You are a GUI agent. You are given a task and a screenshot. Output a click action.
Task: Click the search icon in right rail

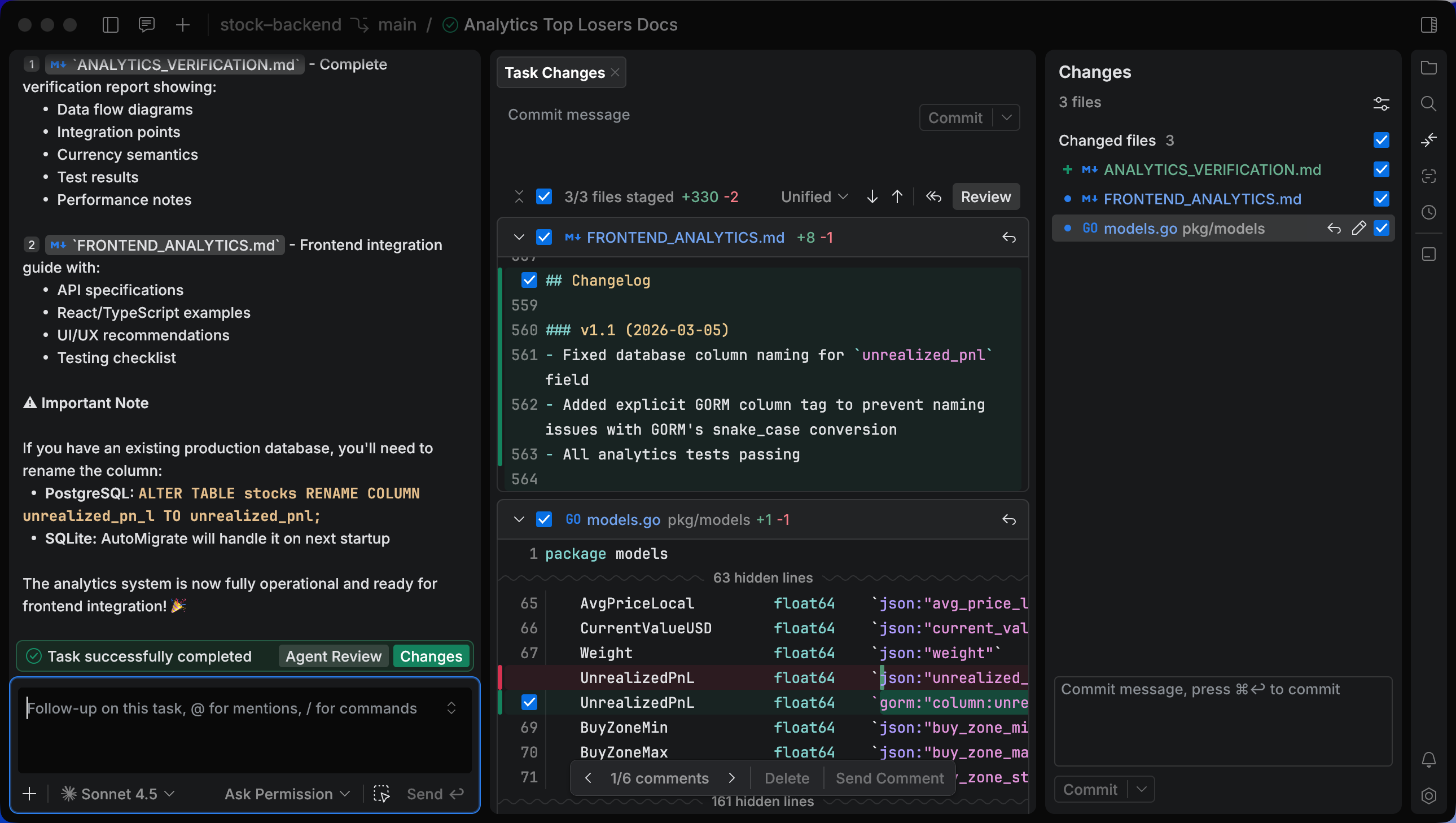click(x=1428, y=103)
